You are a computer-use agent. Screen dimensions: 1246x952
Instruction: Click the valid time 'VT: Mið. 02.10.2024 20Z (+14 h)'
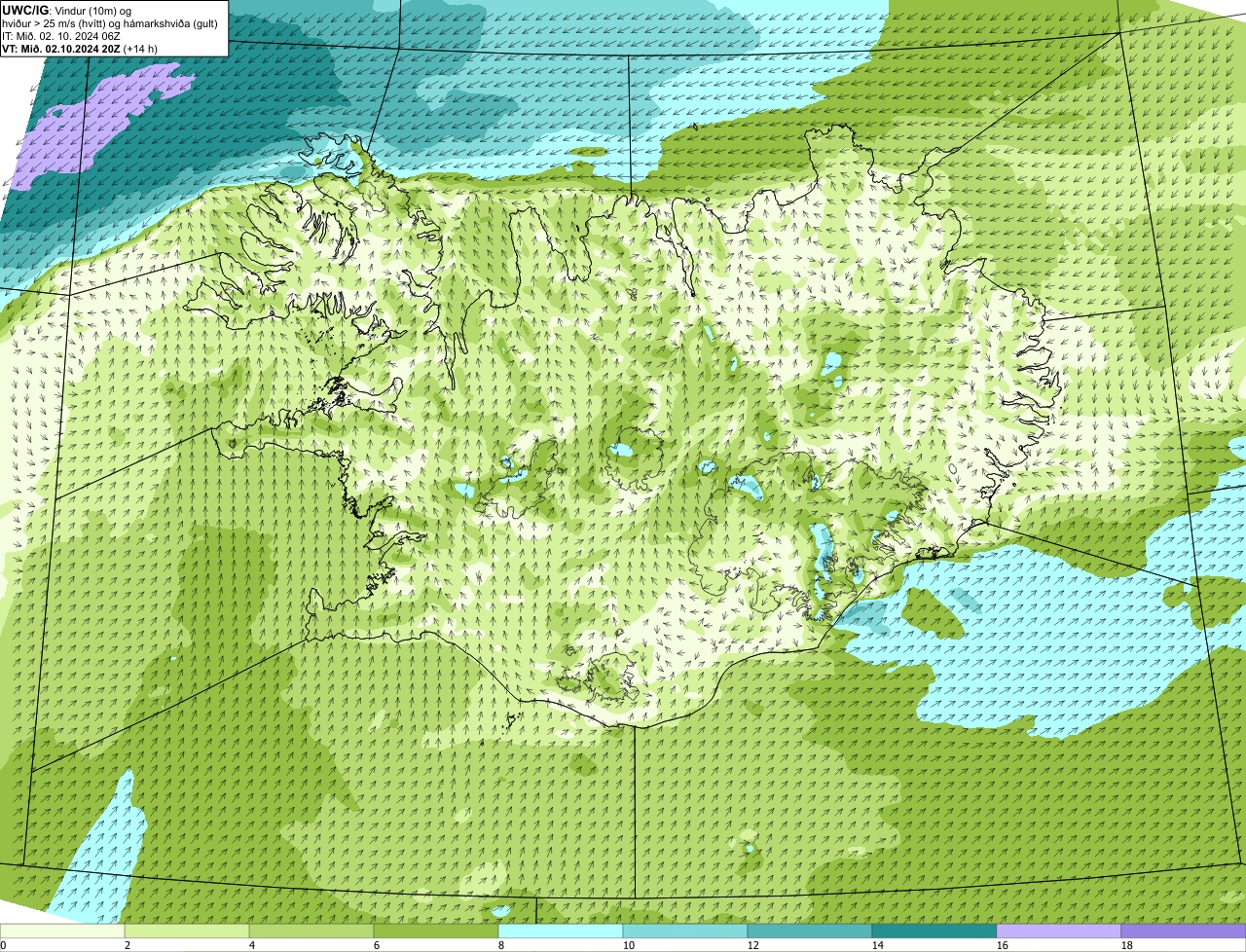tap(80, 48)
